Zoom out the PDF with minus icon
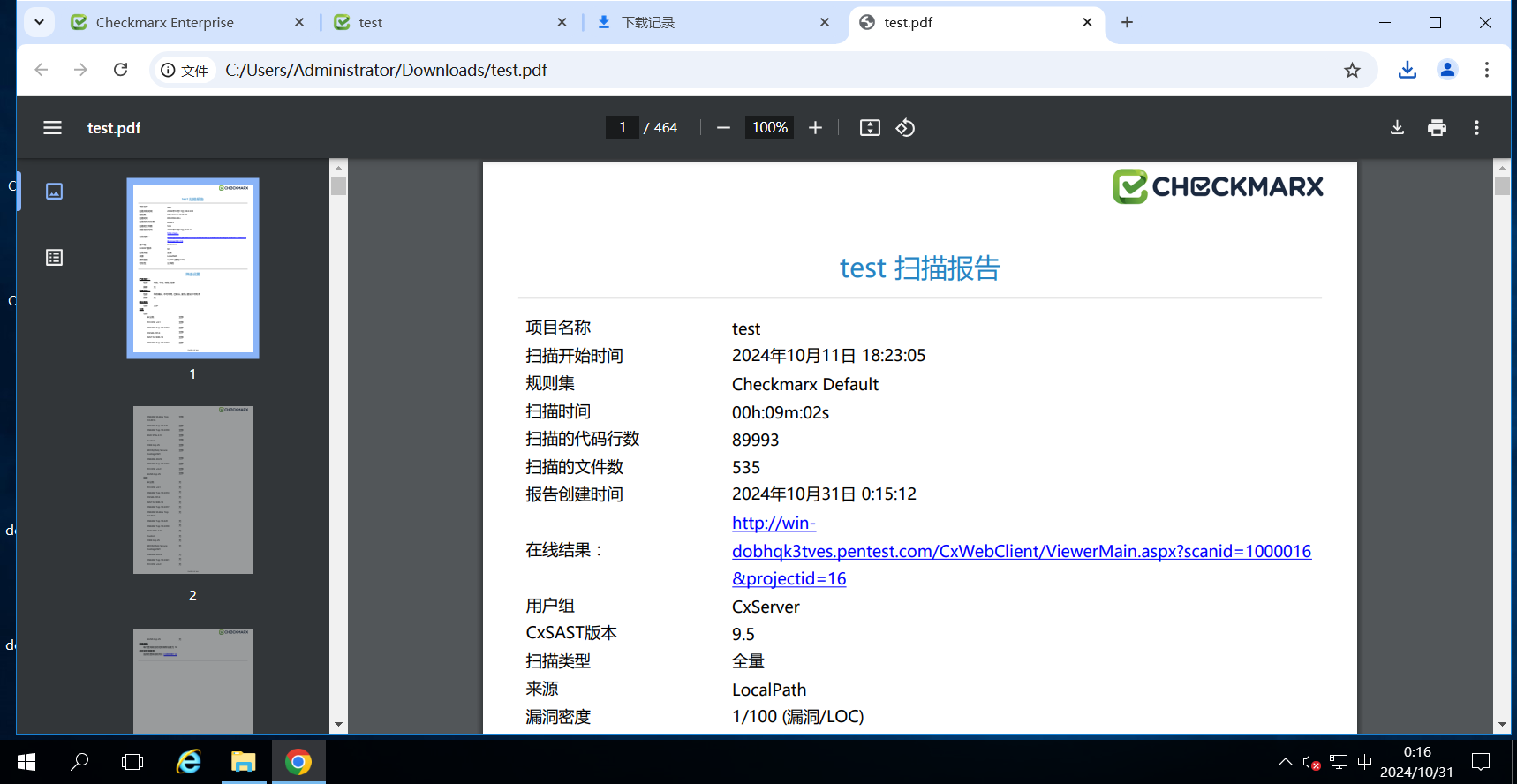Viewport: 1517px width, 784px height. pos(723,128)
